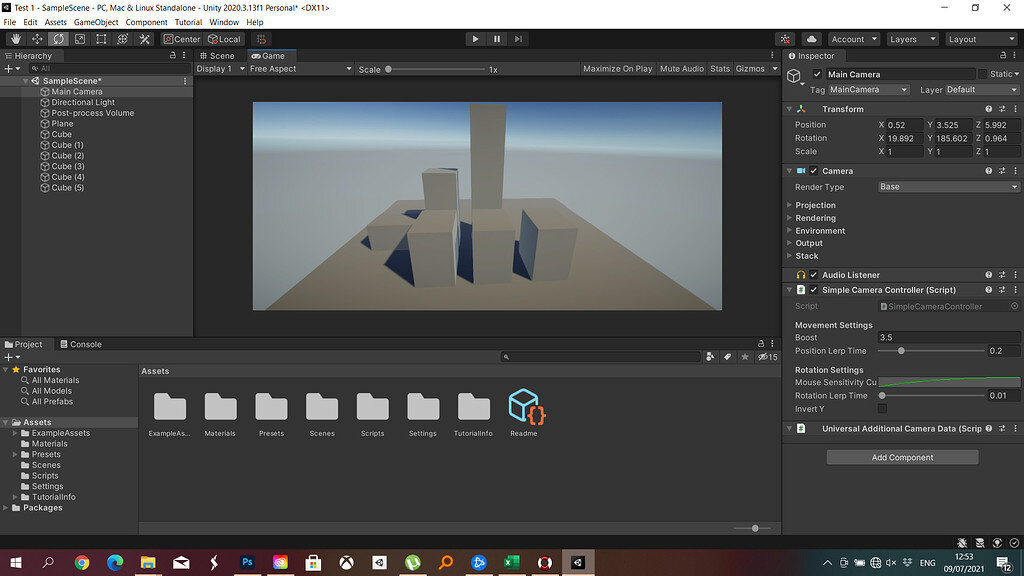Open the Render Type dropdown

coord(947,187)
